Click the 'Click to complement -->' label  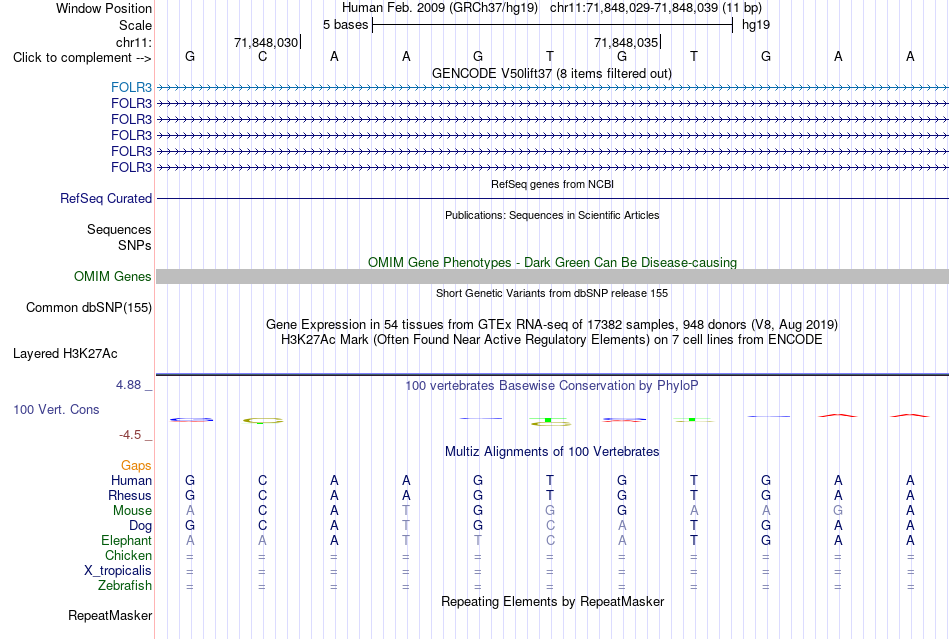[x=82, y=58]
